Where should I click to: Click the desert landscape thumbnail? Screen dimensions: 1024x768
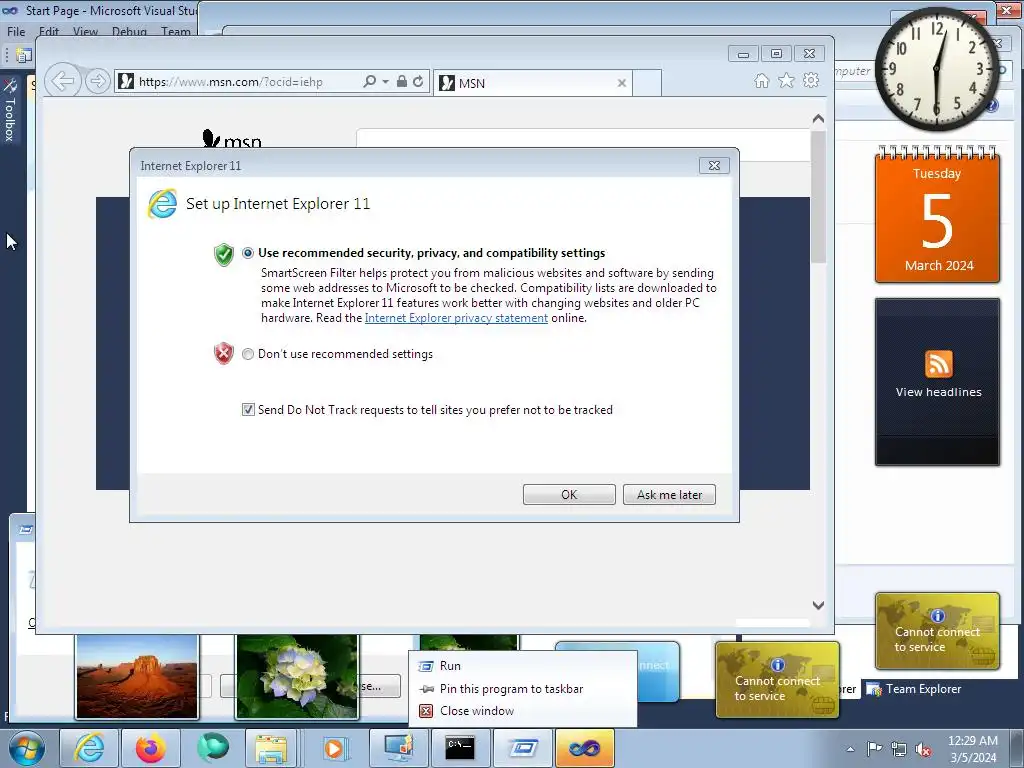click(x=137, y=677)
